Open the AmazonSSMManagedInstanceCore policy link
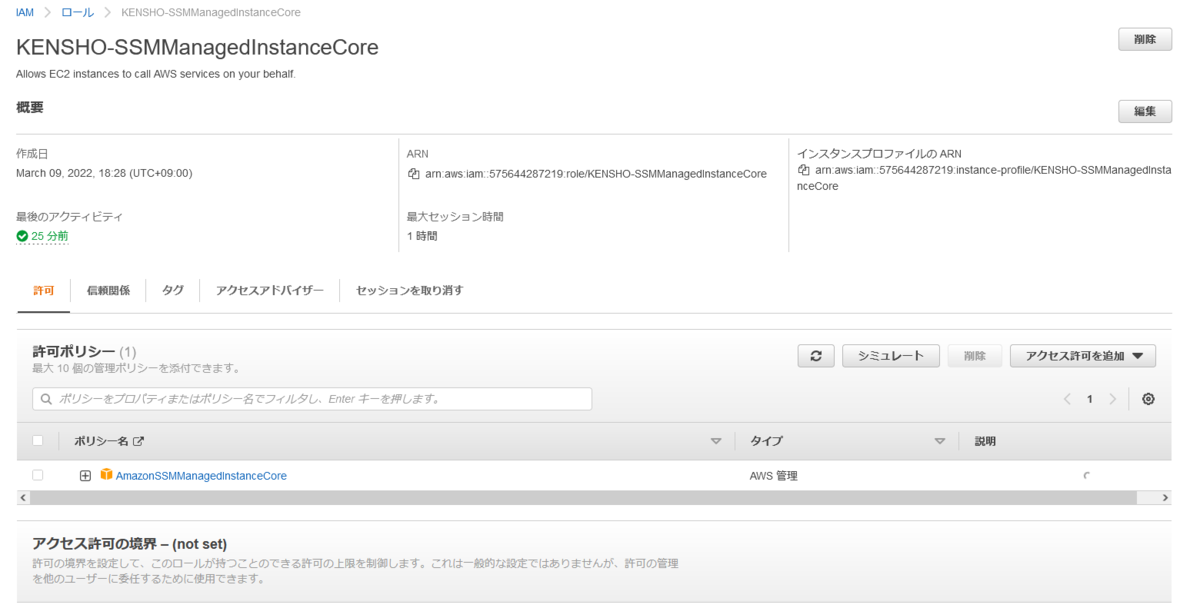 coord(201,476)
